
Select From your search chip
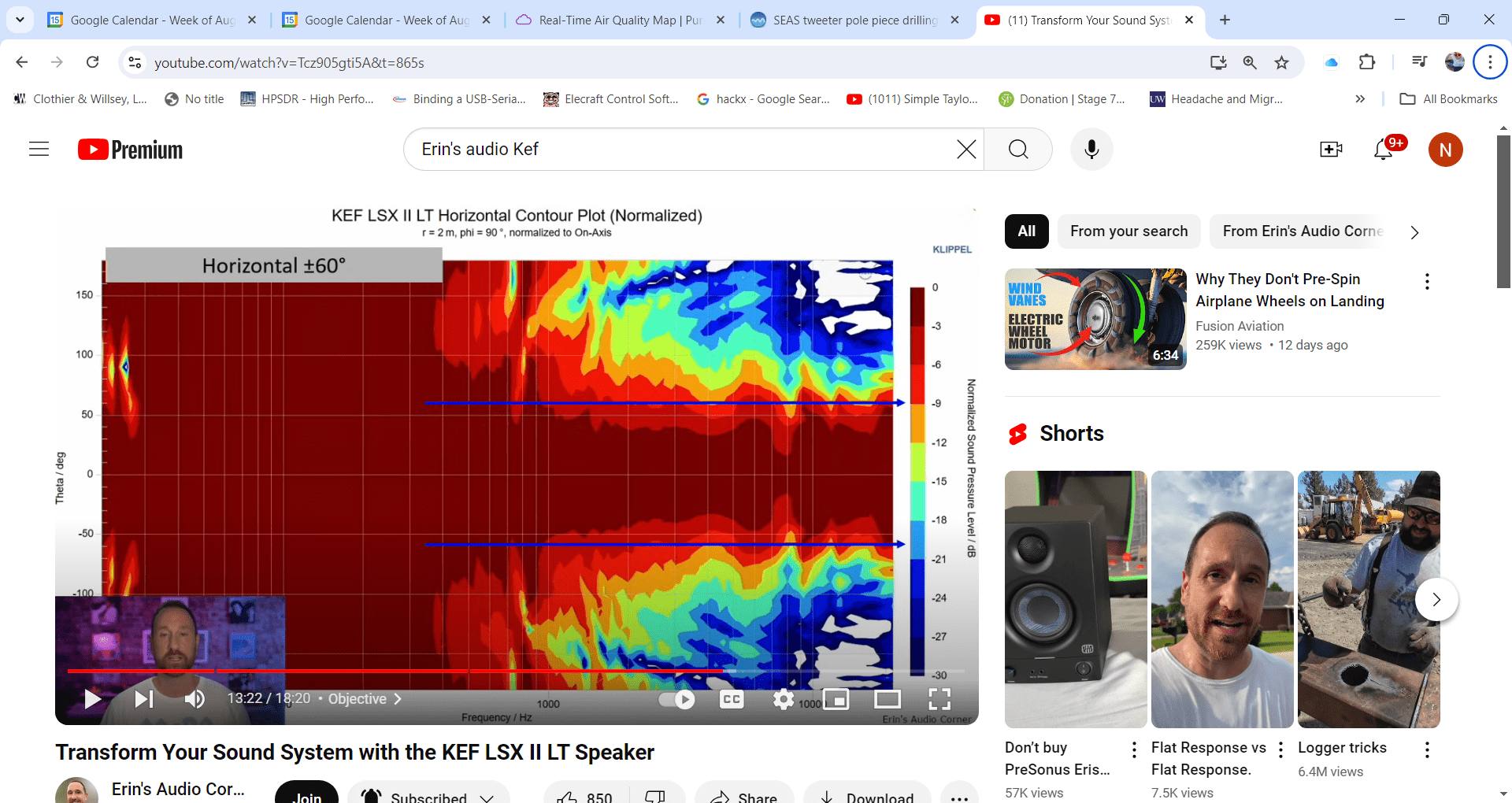[1129, 231]
